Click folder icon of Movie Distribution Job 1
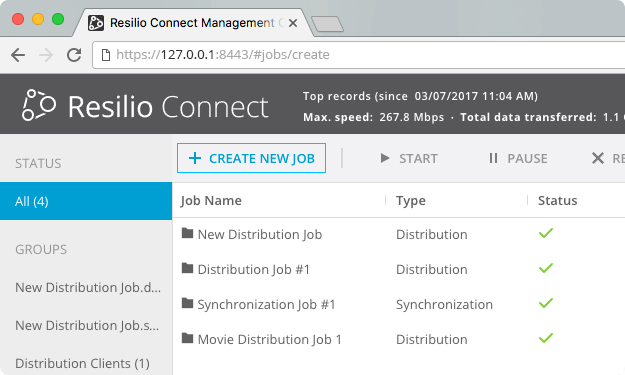This screenshot has width=625, height=375. (x=187, y=338)
